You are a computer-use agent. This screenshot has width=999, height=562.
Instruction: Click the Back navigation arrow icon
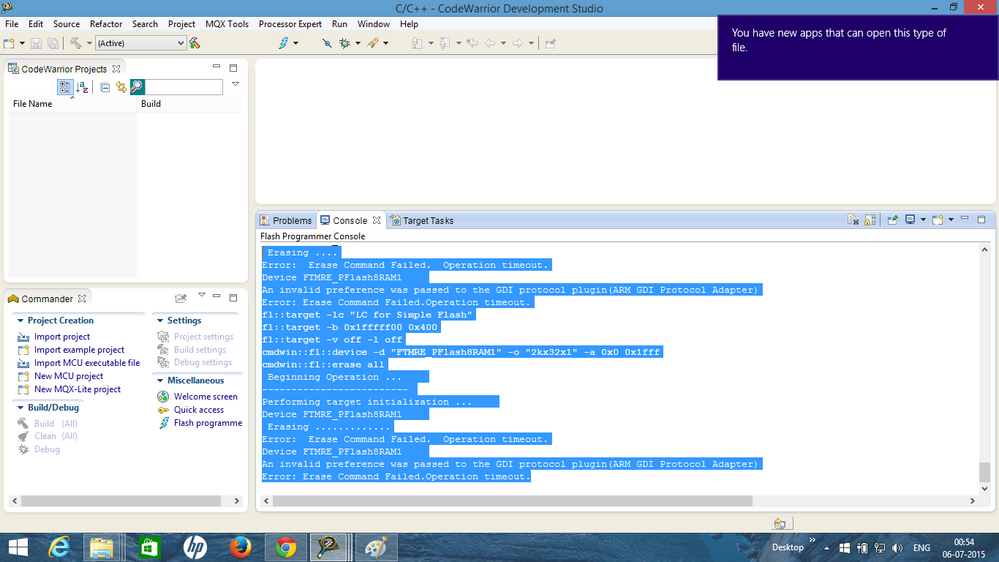[x=490, y=43]
